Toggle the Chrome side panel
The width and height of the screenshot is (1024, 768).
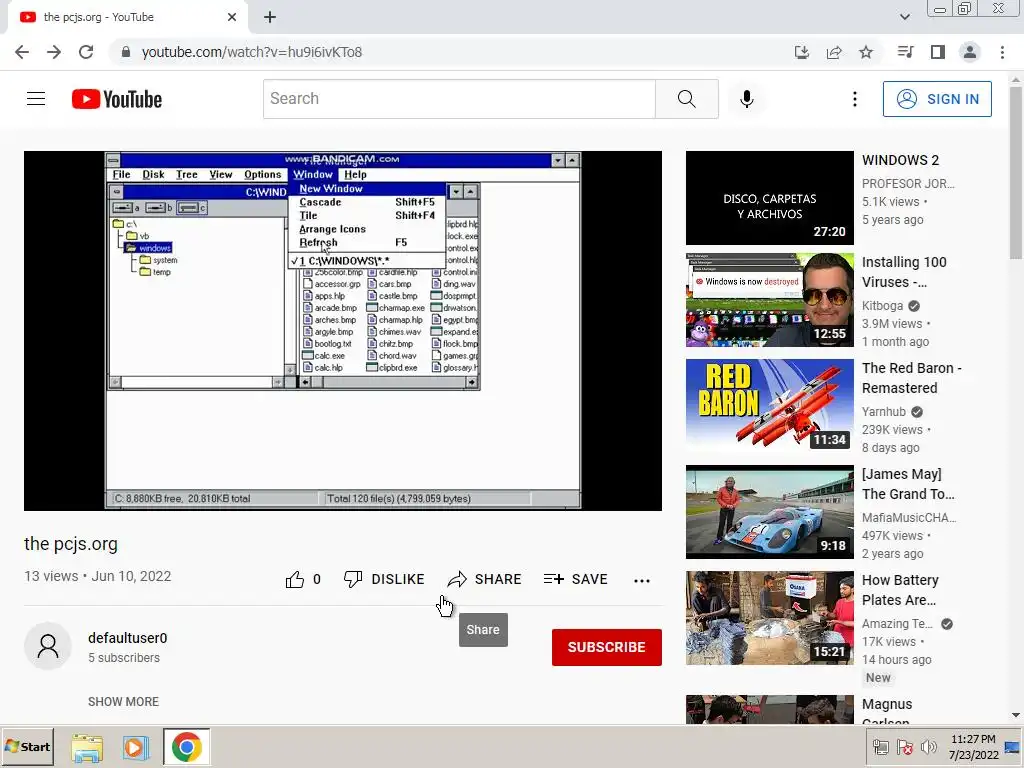tap(938, 52)
